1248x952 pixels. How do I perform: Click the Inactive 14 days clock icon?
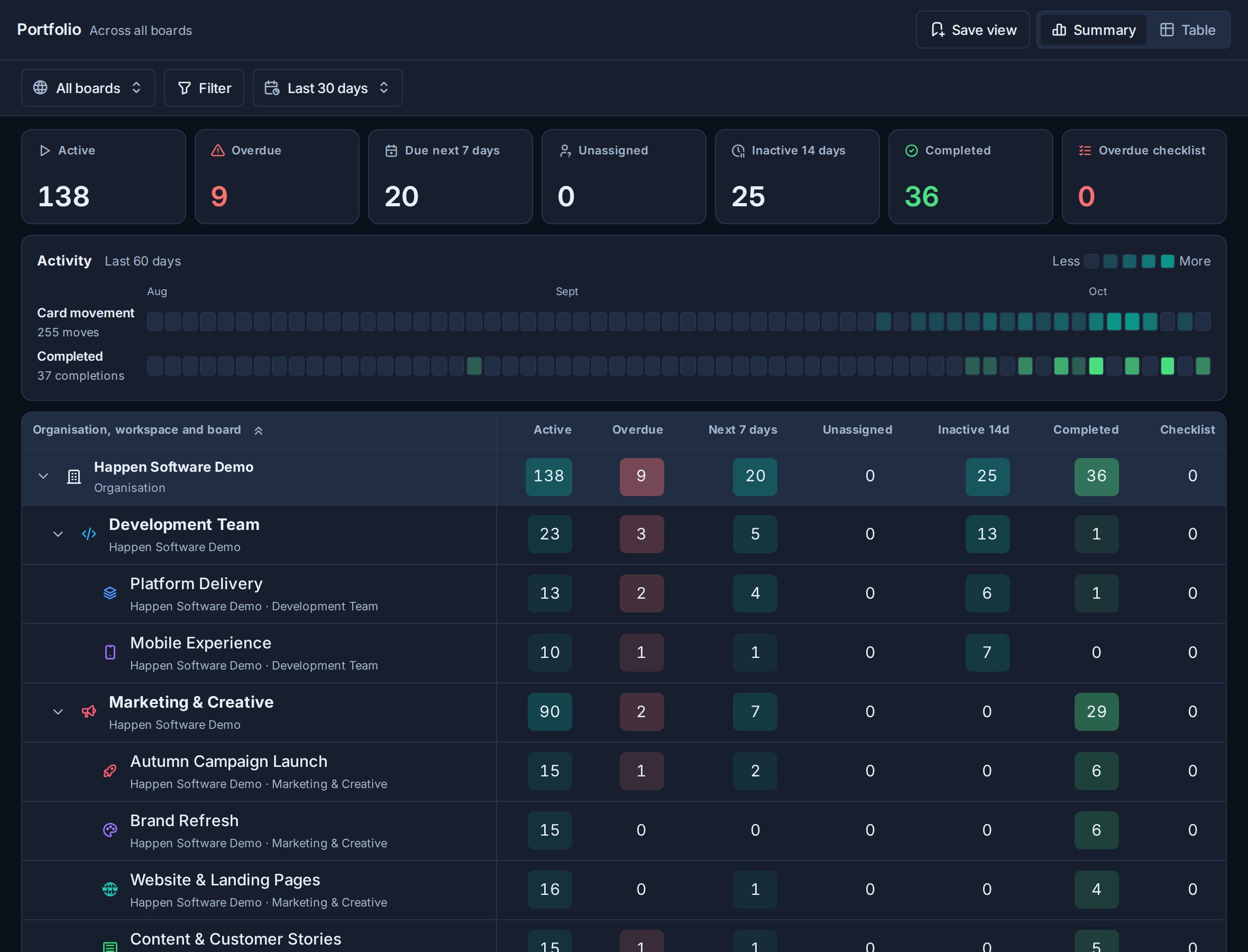click(x=738, y=150)
